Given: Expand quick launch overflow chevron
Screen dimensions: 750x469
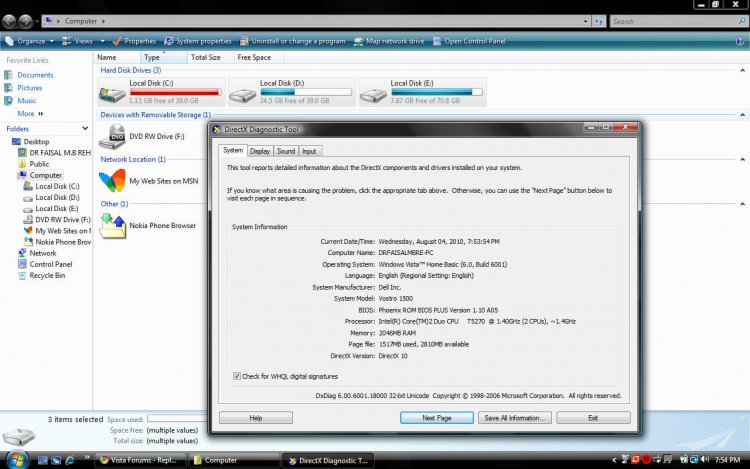Looking at the screenshot, I should [x=87, y=458].
